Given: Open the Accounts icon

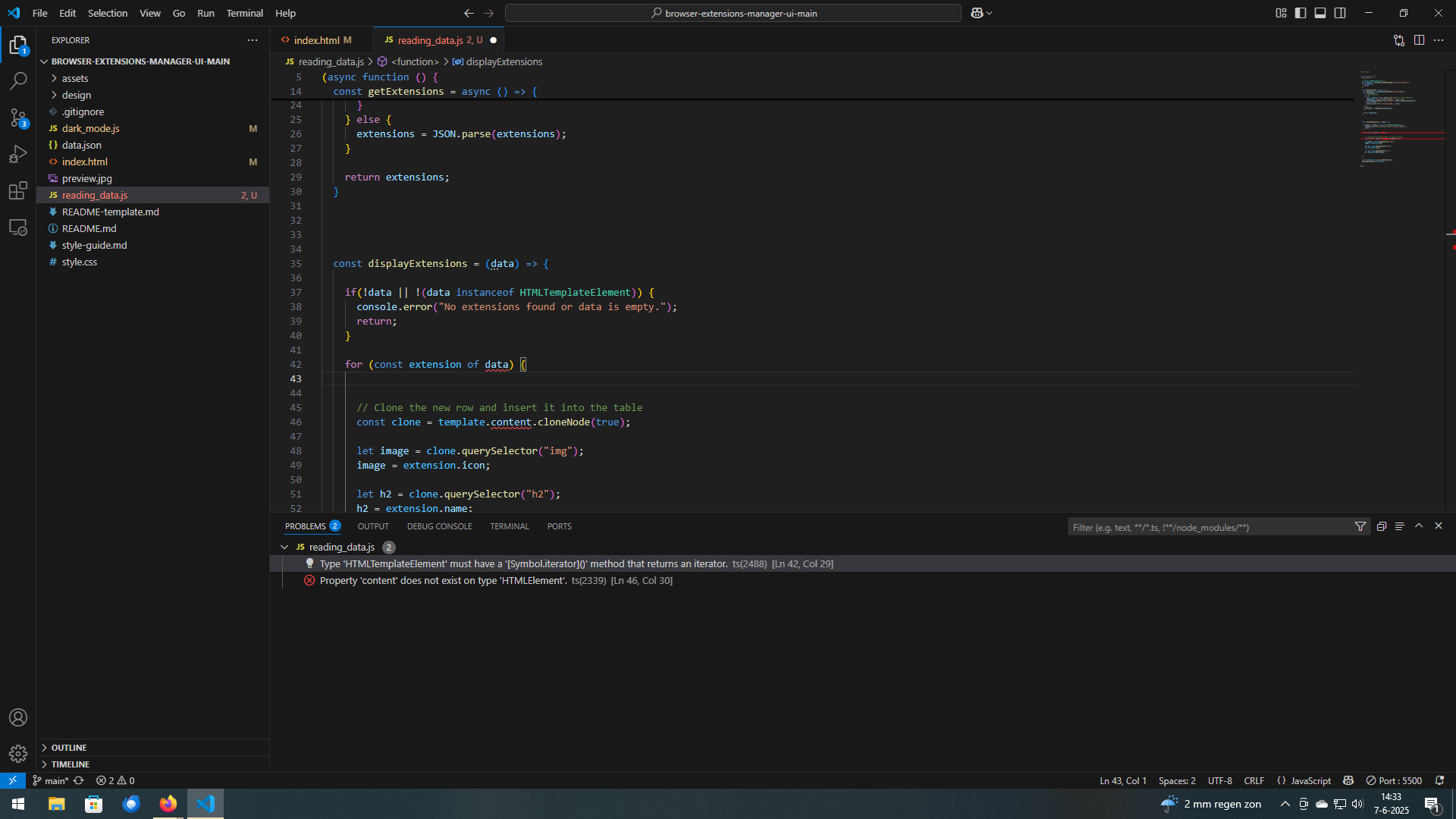Looking at the screenshot, I should 18,717.
